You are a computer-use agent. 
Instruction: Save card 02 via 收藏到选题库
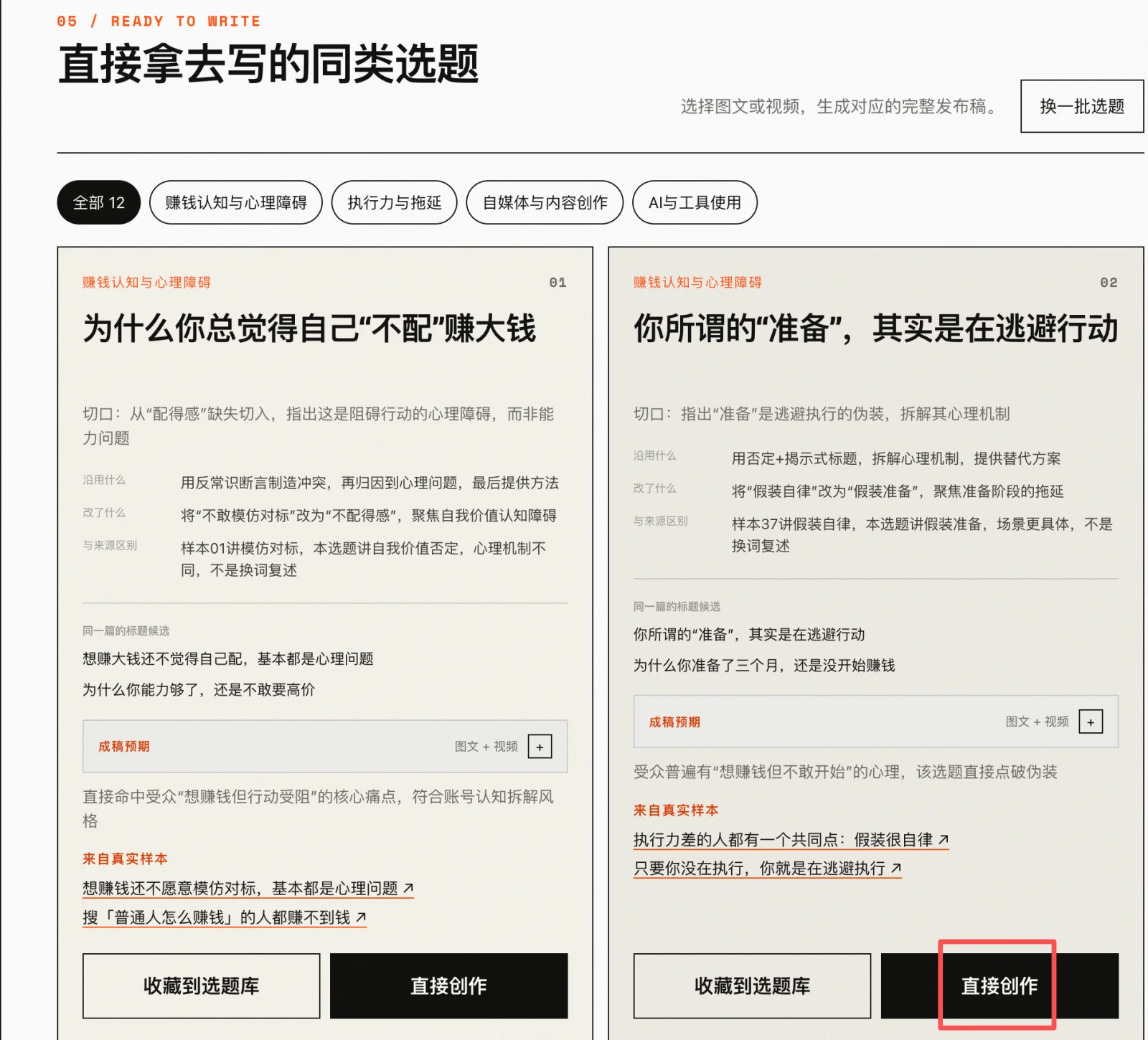click(x=752, y=985)
